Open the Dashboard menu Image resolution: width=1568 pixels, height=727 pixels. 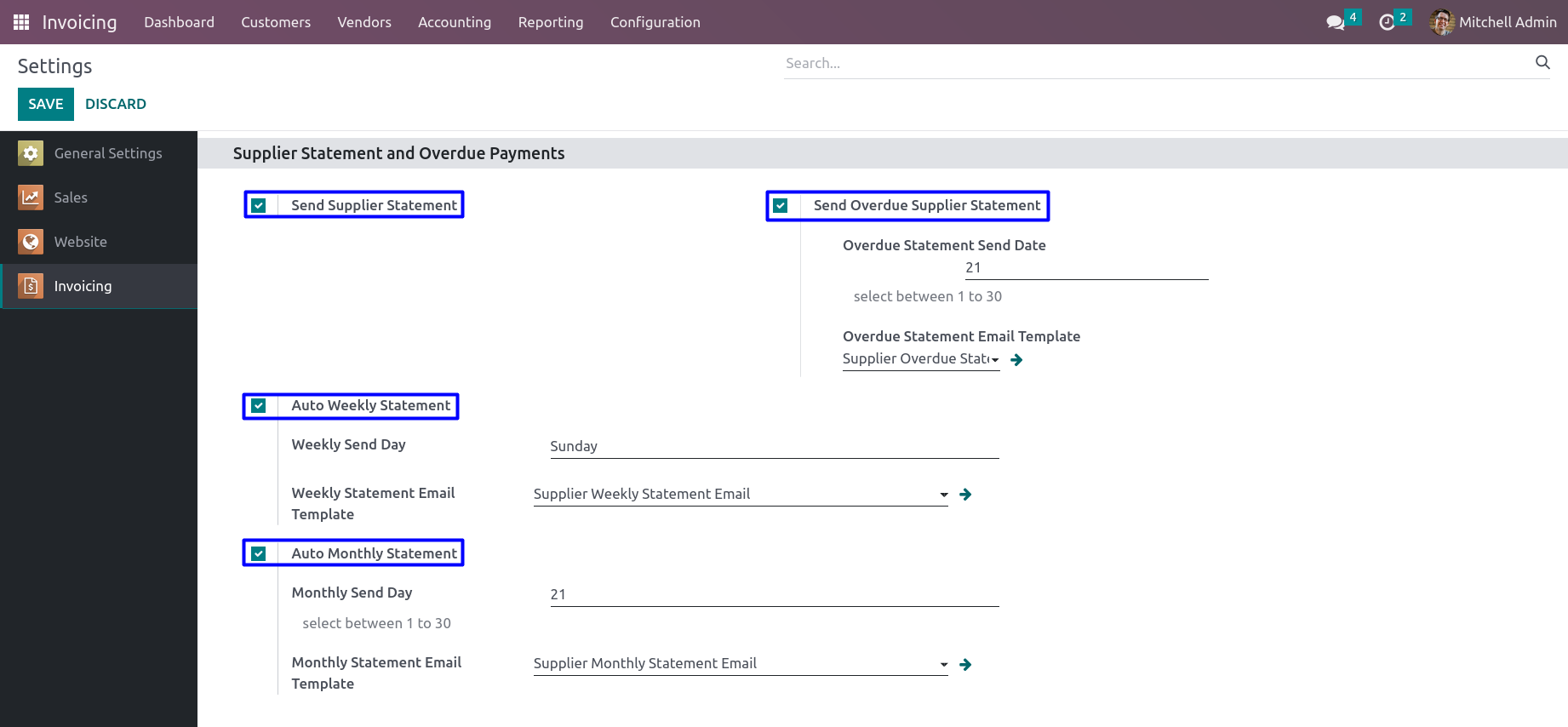click(179, 22)
